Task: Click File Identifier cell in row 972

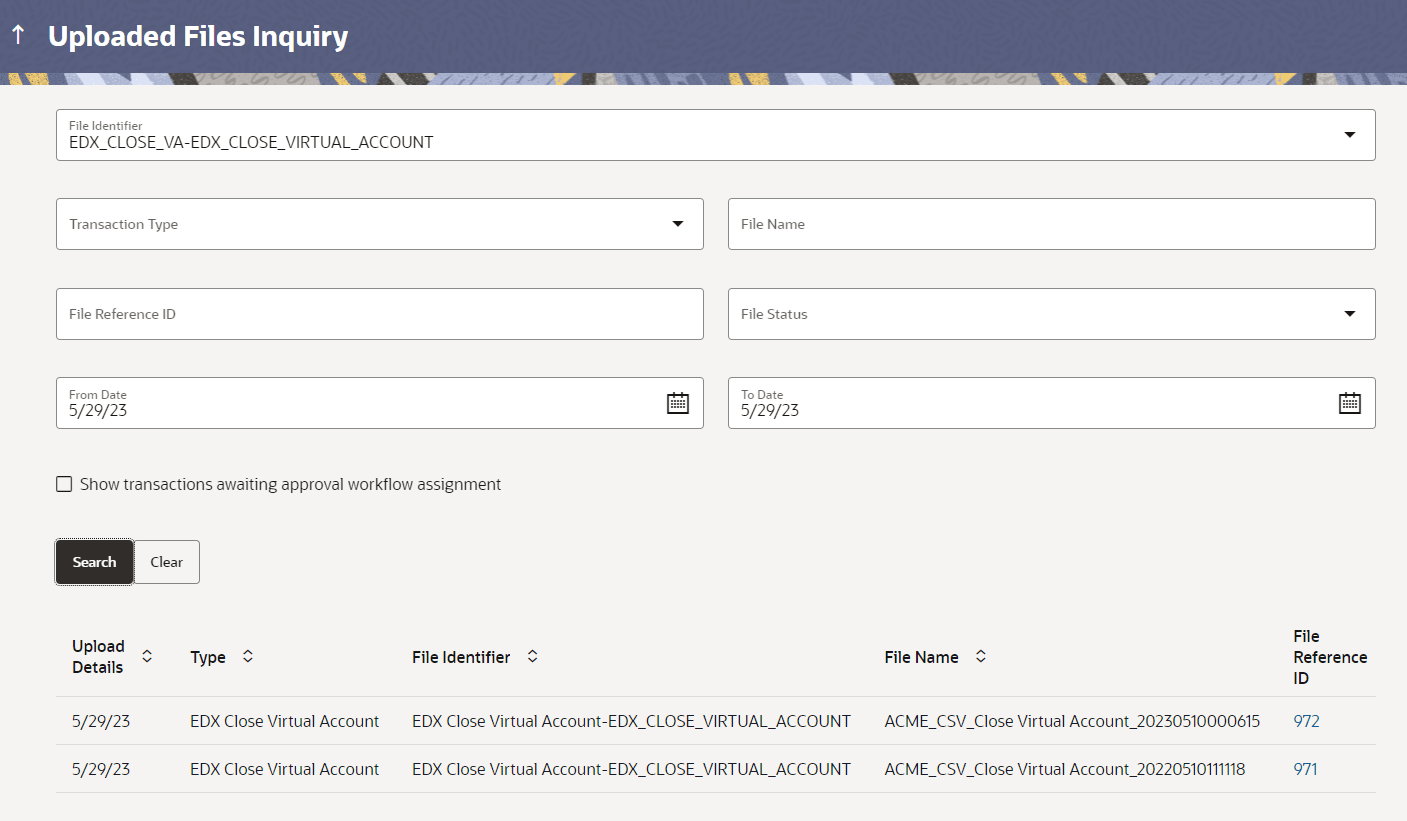Action: tap(631, 721)
